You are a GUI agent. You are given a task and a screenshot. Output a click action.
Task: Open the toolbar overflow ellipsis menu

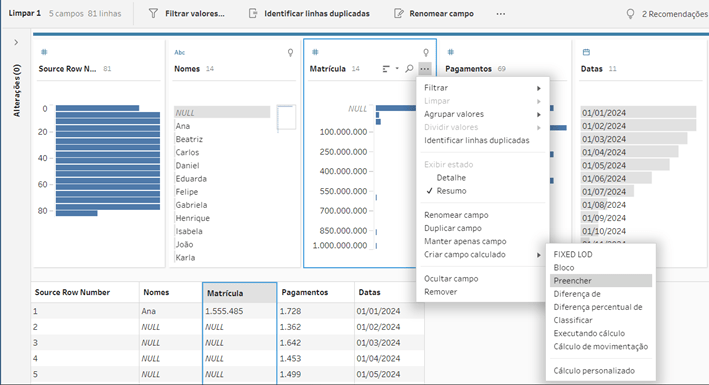coord(501,14)
